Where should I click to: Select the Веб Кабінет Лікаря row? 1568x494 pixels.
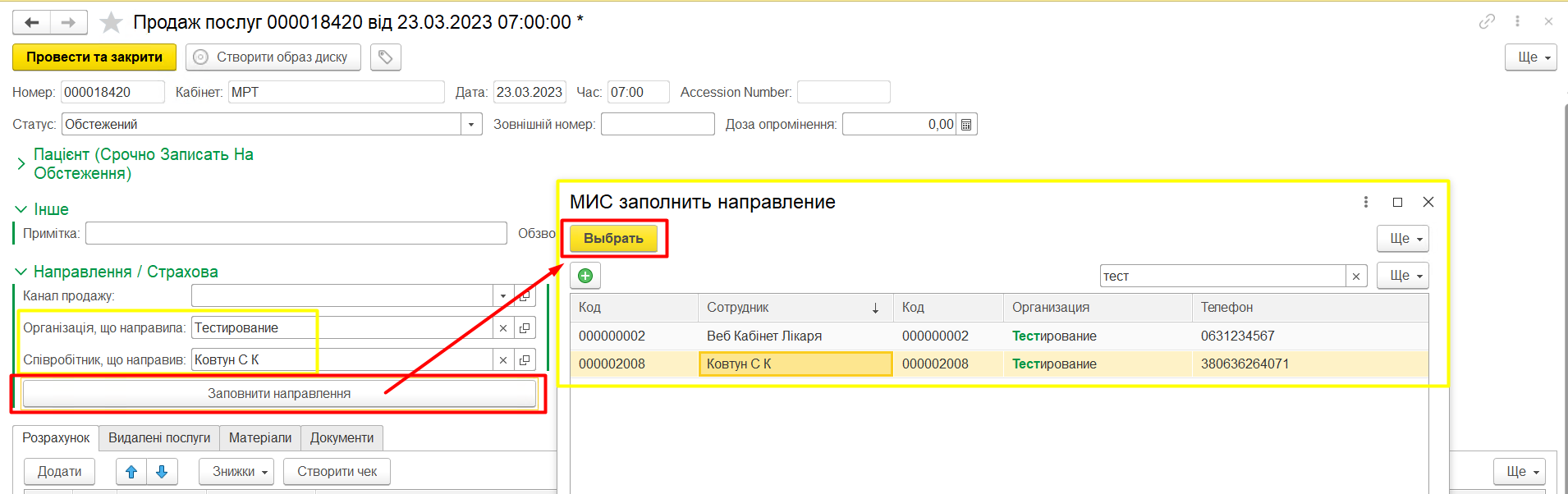[763, 336]
